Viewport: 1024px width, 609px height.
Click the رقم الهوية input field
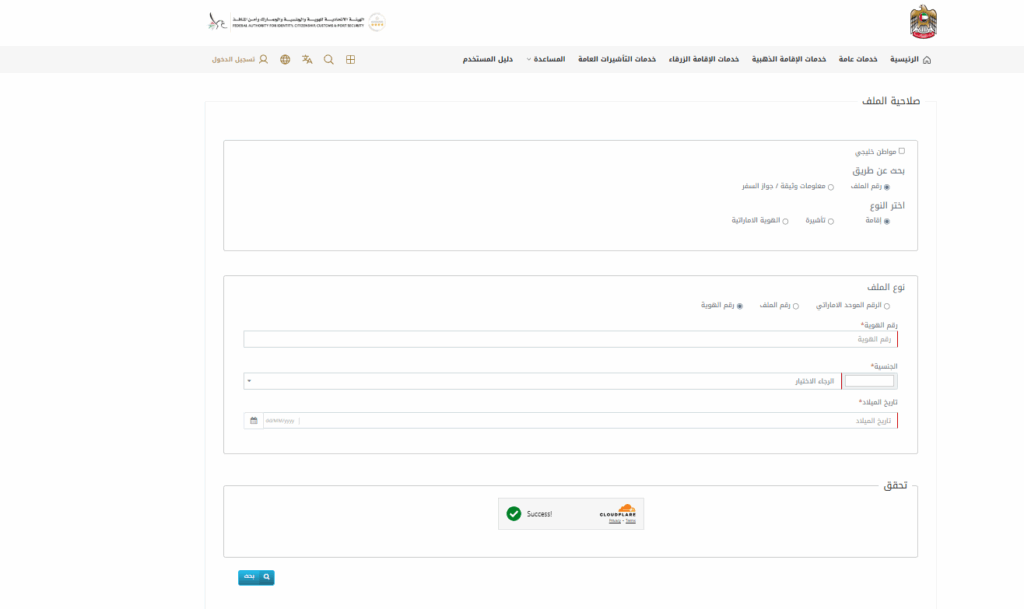click(x=570, y=339)
